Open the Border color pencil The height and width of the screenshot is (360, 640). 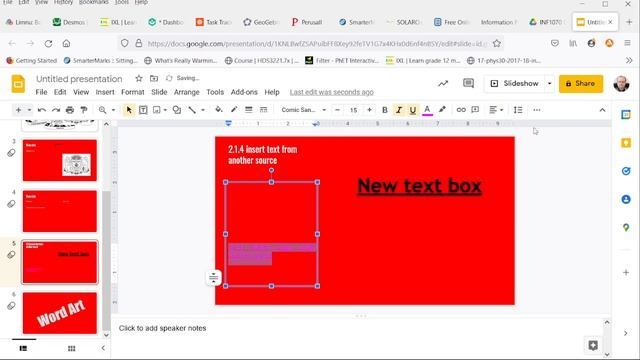click(234, 110)
